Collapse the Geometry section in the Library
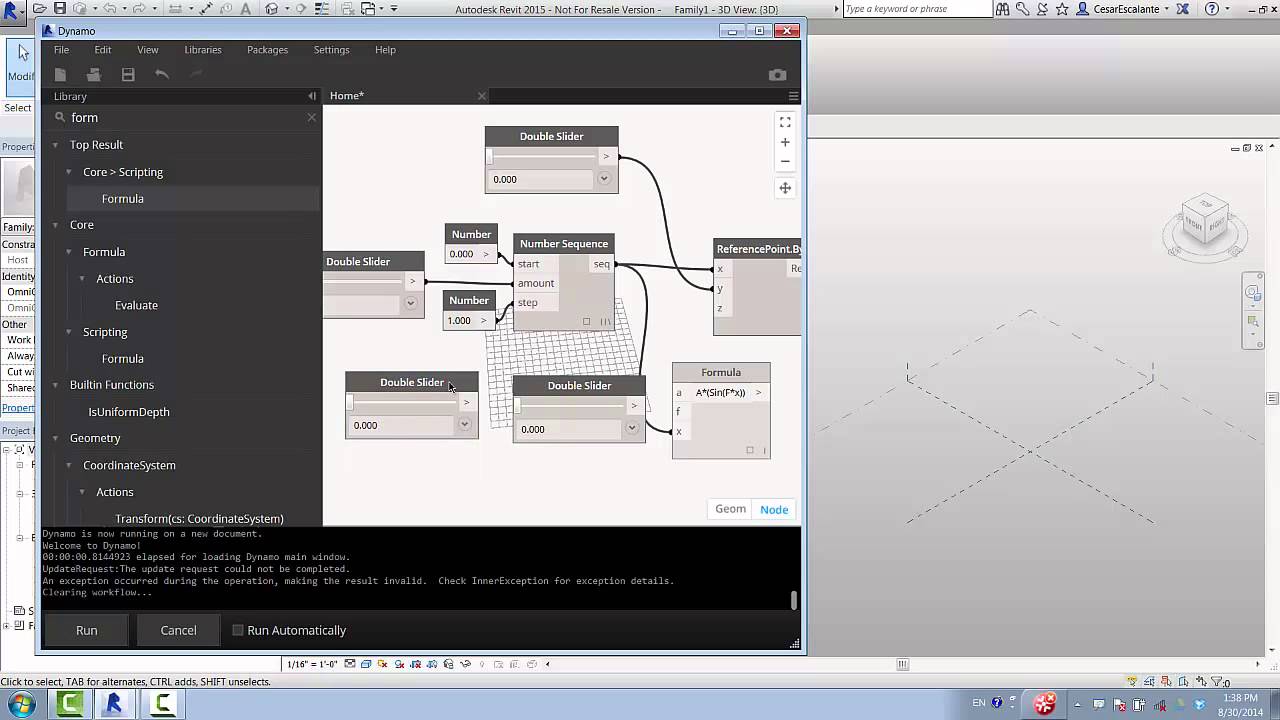The image size is (1280, 720). pos(55,438)
